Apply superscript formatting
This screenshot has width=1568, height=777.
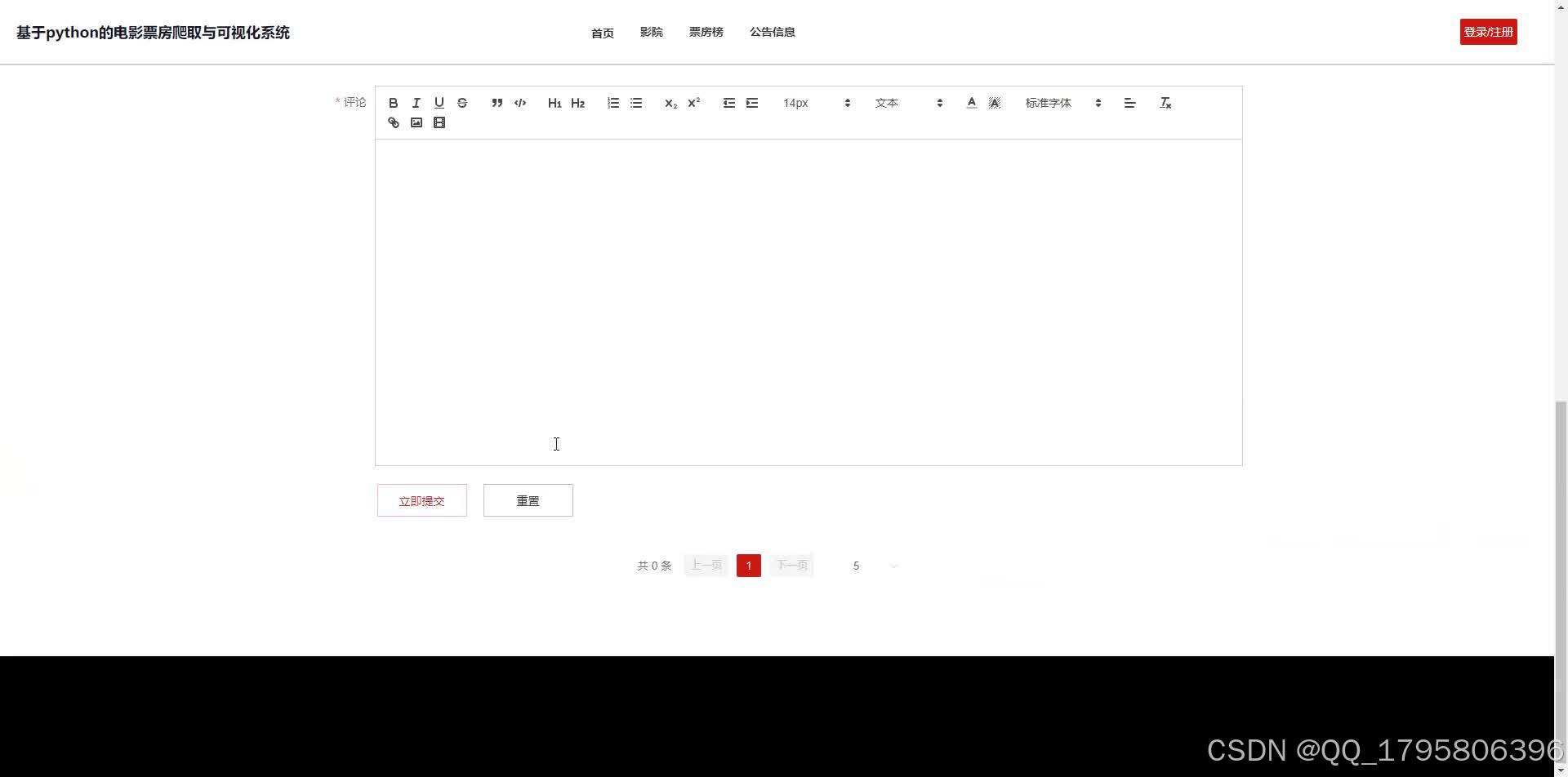pyautogui.click(x=694, y=103)
